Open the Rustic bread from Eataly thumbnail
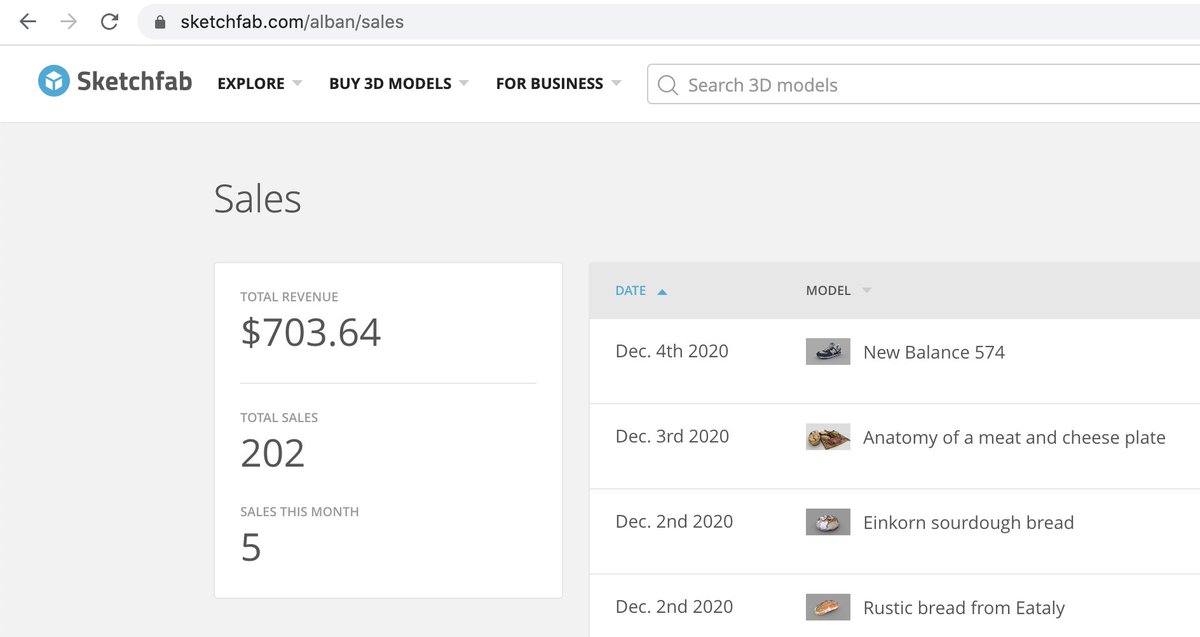 pyautogui.click(x=828, y=607)
